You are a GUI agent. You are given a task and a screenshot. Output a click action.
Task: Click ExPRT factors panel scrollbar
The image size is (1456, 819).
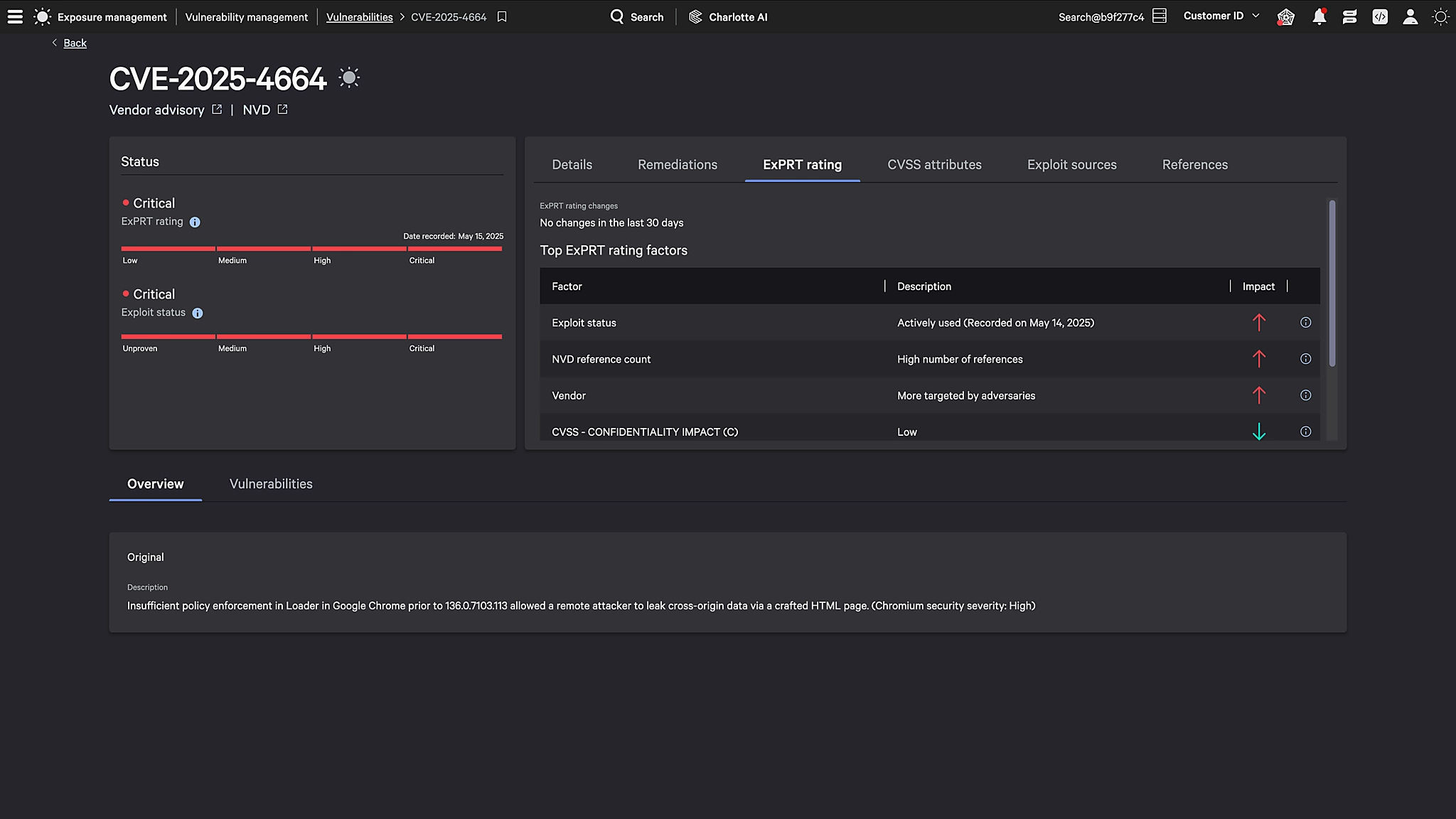(x=1332, y=283)
